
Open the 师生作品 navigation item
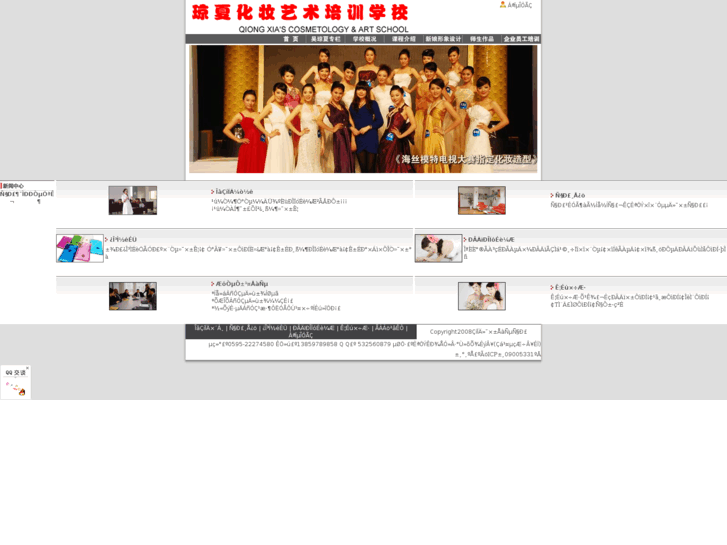pos(482,39)
